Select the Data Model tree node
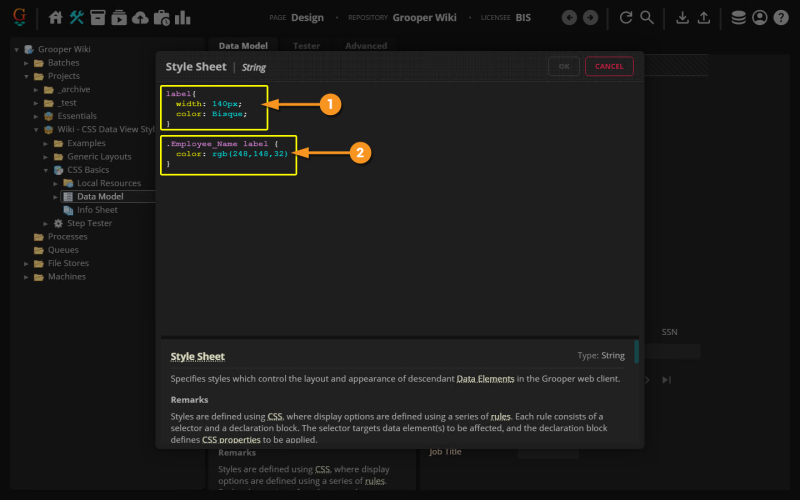Viewport: 800px width, 500px height. [x=100, y=196]
